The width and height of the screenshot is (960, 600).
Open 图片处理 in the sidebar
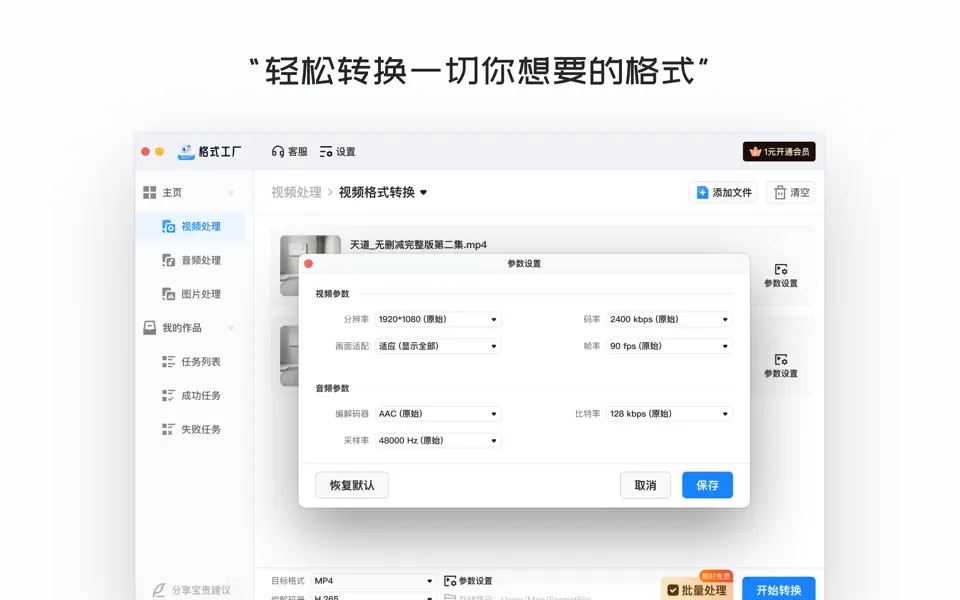pyautogui.click(x=170, y=293)
